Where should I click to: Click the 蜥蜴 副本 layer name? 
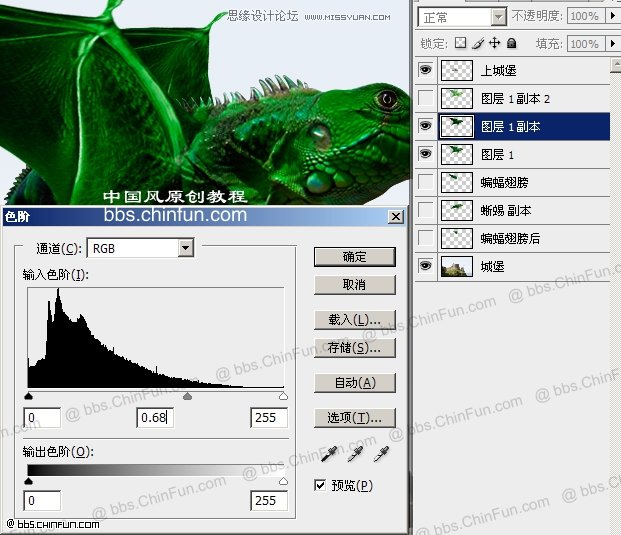506,210
